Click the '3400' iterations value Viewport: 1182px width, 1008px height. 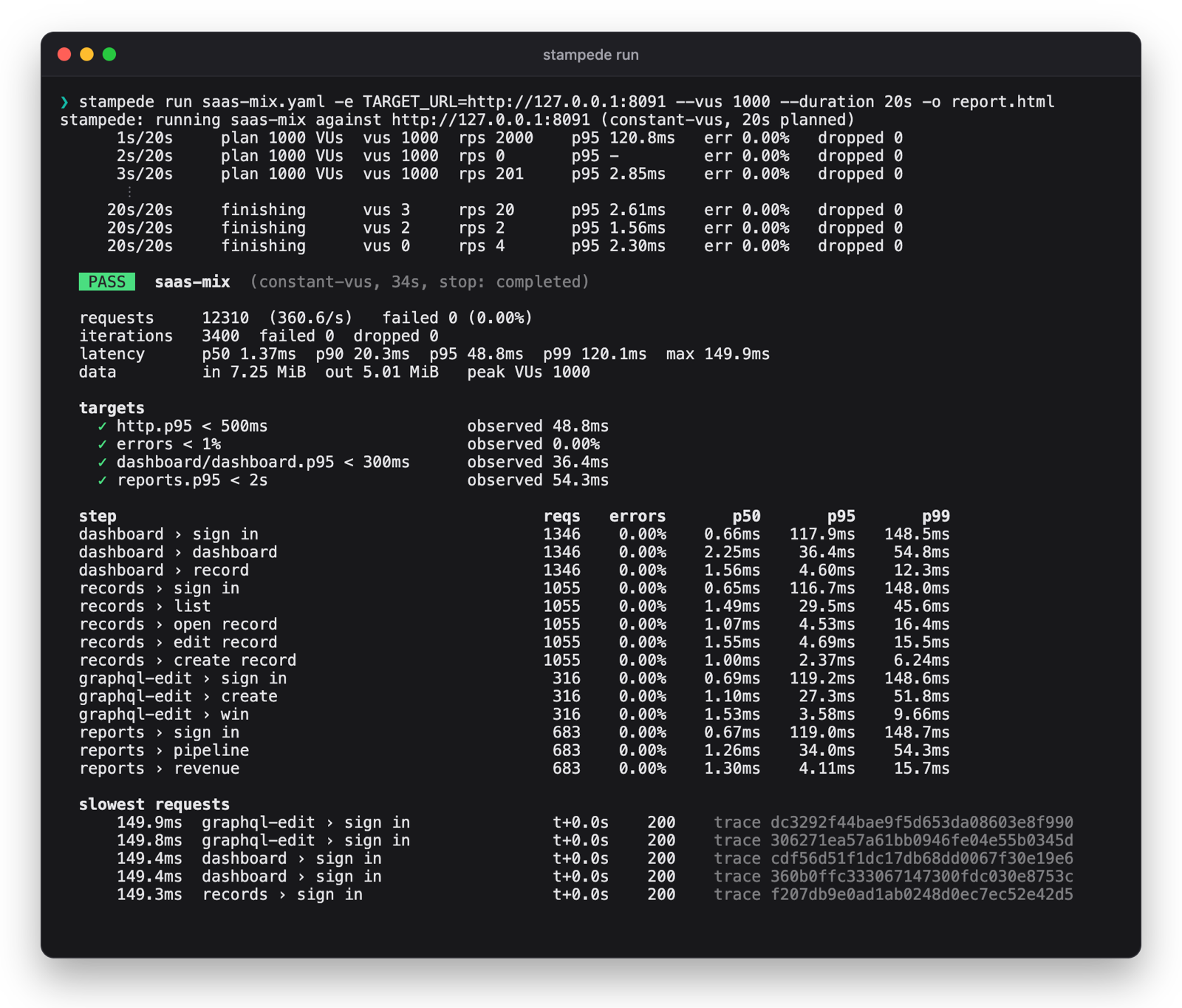(220, 336)
